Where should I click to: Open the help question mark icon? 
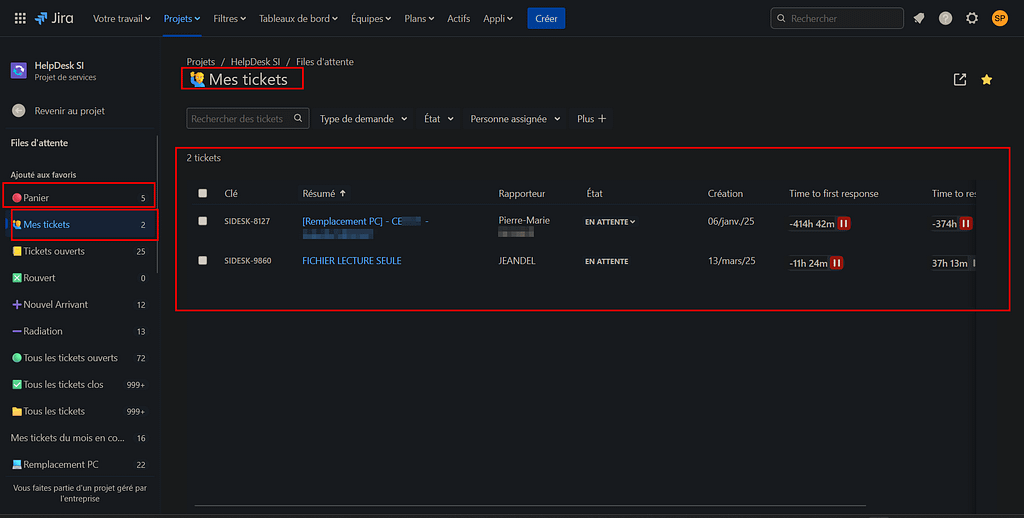[945, 18]
